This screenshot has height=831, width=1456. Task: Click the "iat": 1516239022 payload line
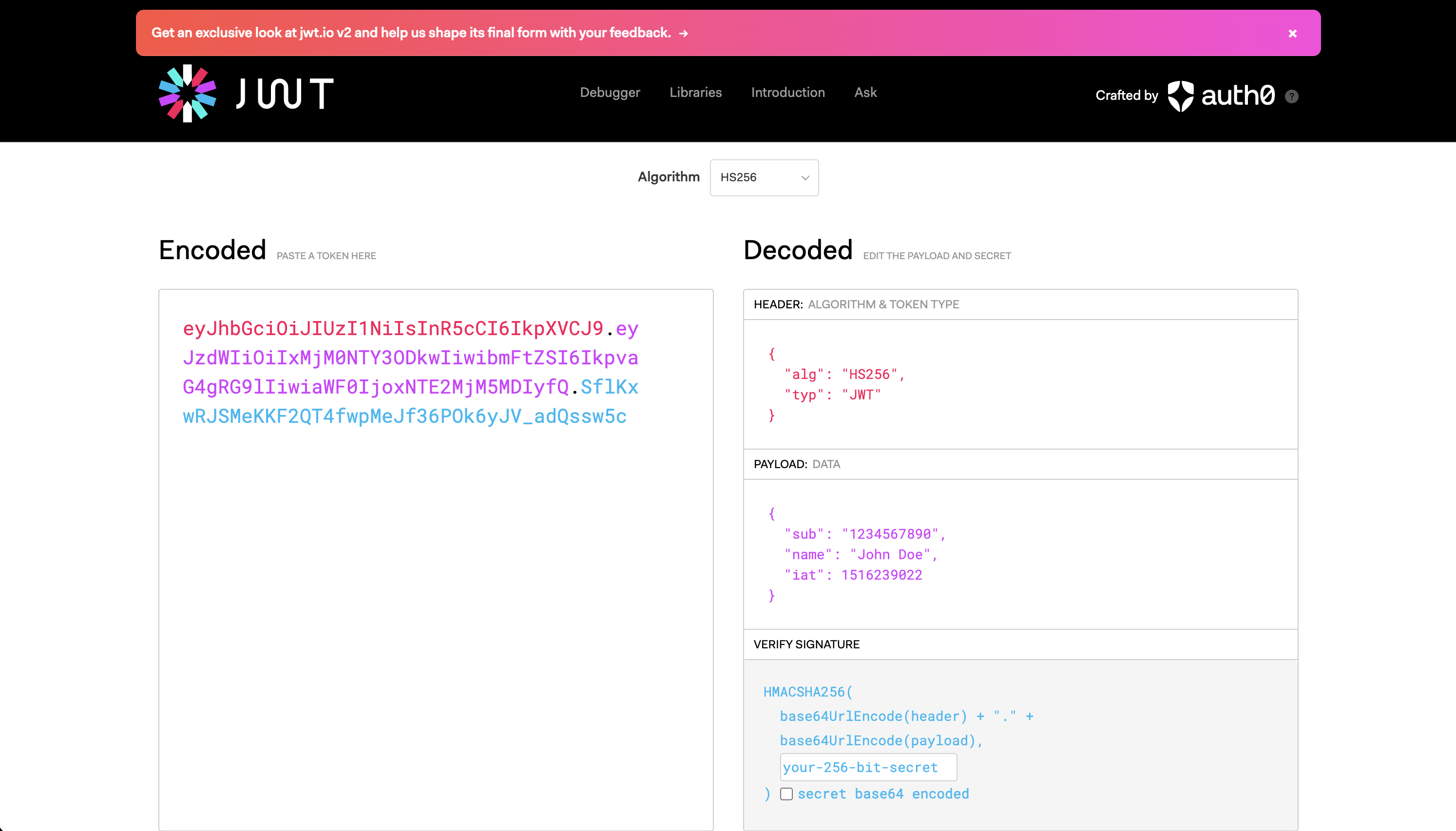(853, 575)
